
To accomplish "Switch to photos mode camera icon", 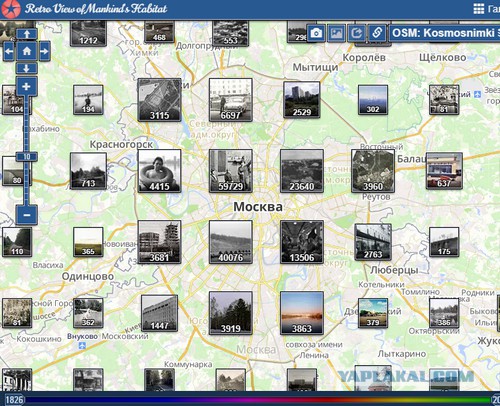I will tap(316, 33).
